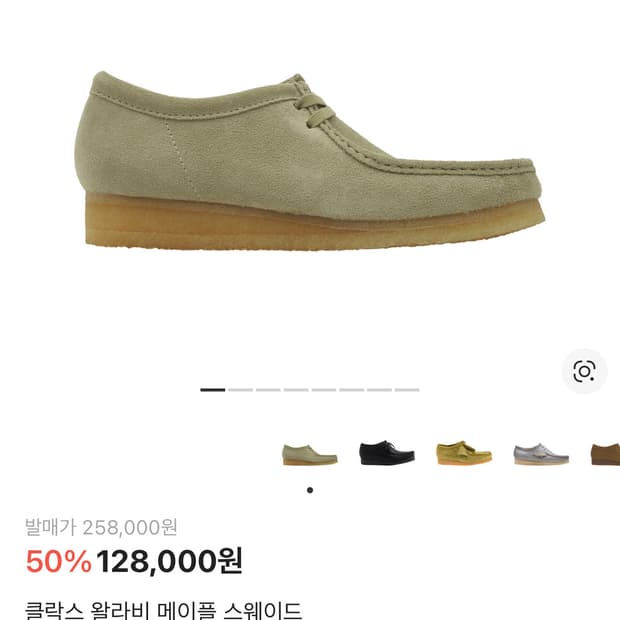This screenshot has width=620, height=620.
Task: Jump to the sixth image indicator
Action: click(352, 390)
